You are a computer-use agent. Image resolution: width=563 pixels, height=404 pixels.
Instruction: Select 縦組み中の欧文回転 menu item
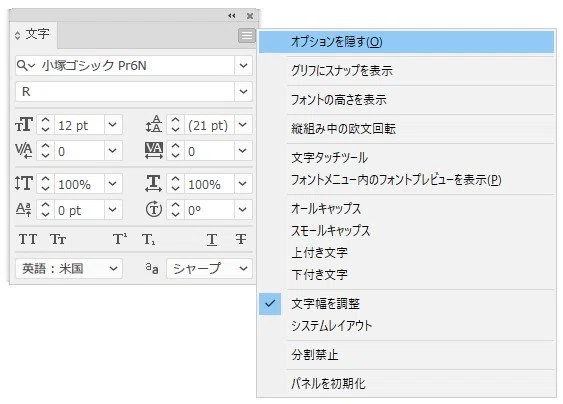tap(407, 129)
